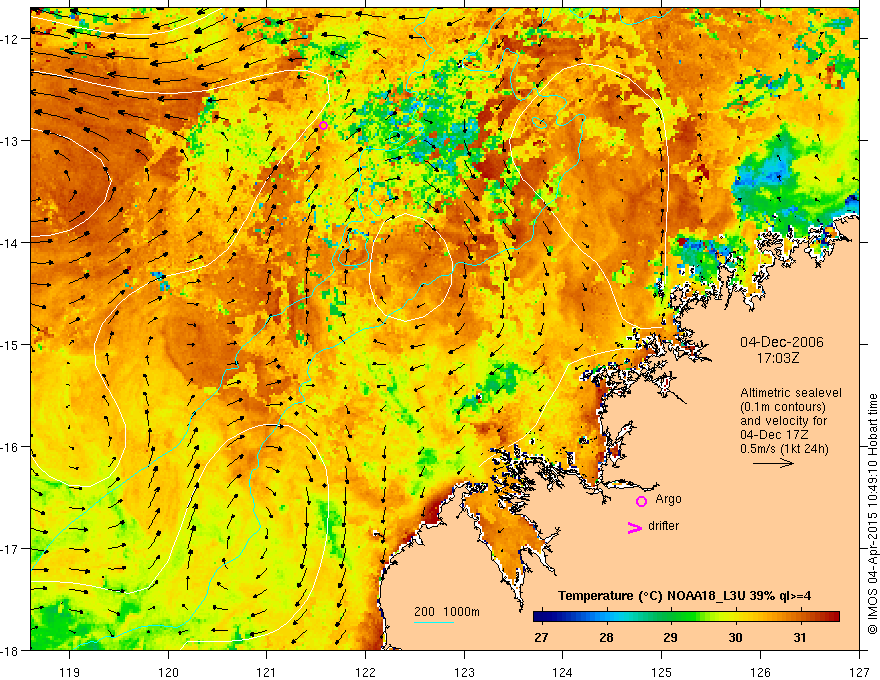Click the '200 1000m' isobath label
This screenshot has width=880, height=680.
coord(447,612)
